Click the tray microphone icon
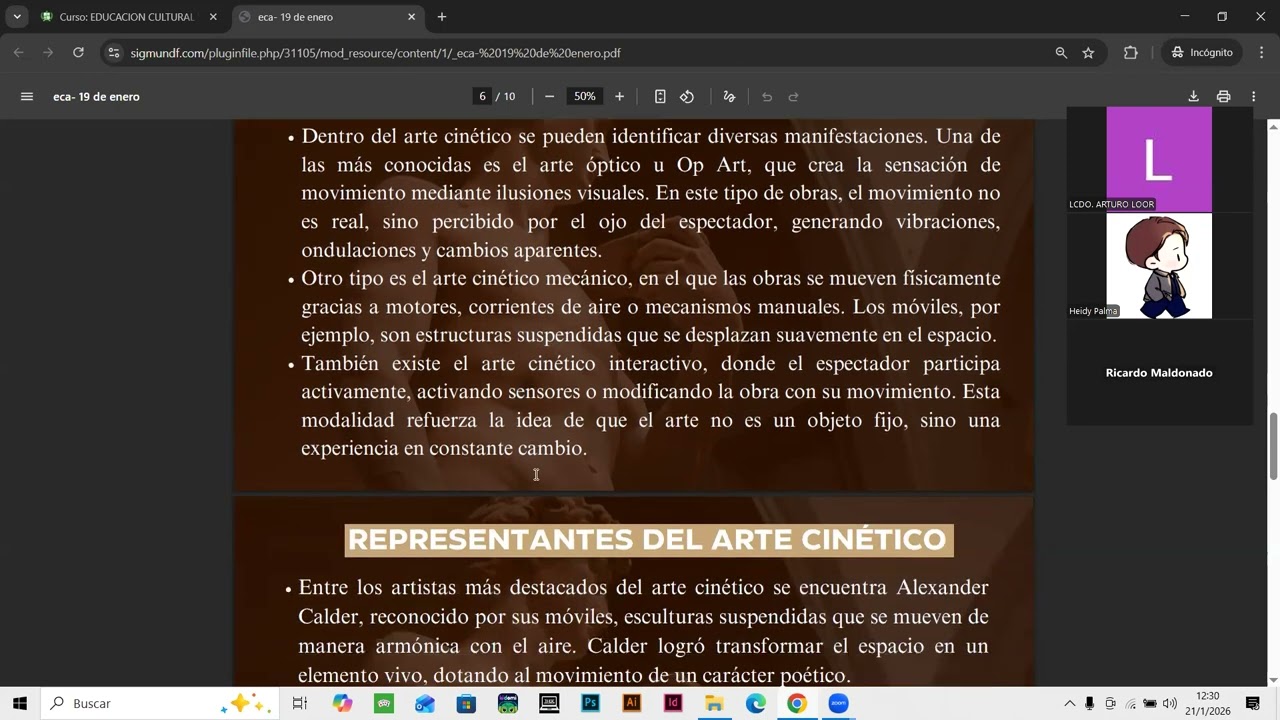This screenshot has width=1280, height=720. pos(1089,703)
